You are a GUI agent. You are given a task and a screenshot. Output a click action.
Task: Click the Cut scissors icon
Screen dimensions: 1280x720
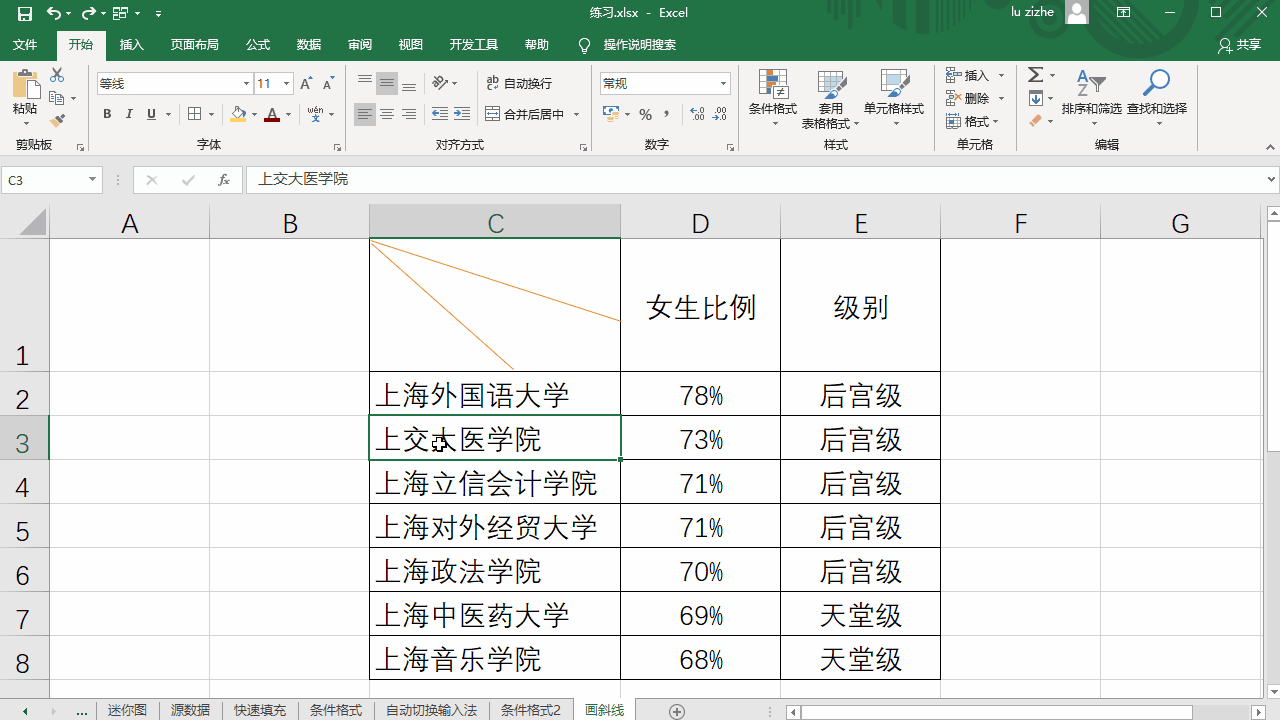click(57, 75)
